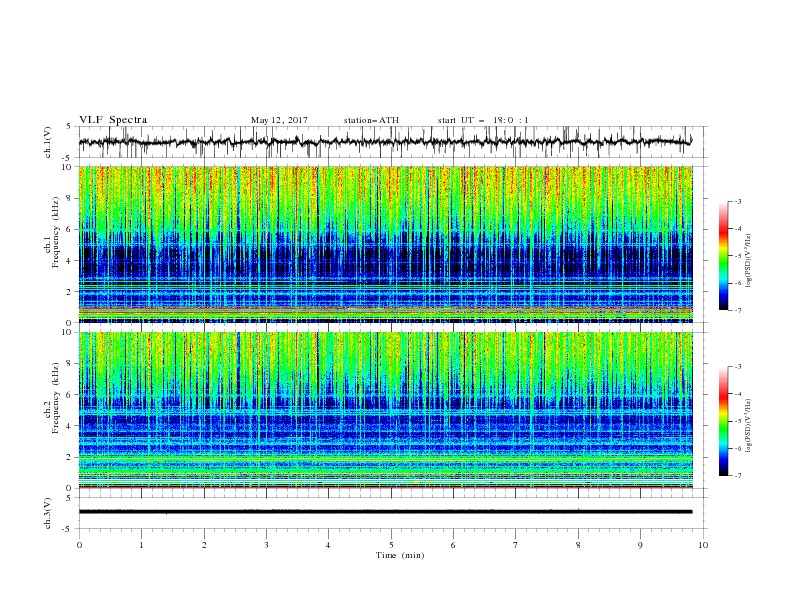This screenshot has width=792, height=612.
Task: Click the log(PSD) label beside ch.1 colorbar
Action: (x=749, y=261)
